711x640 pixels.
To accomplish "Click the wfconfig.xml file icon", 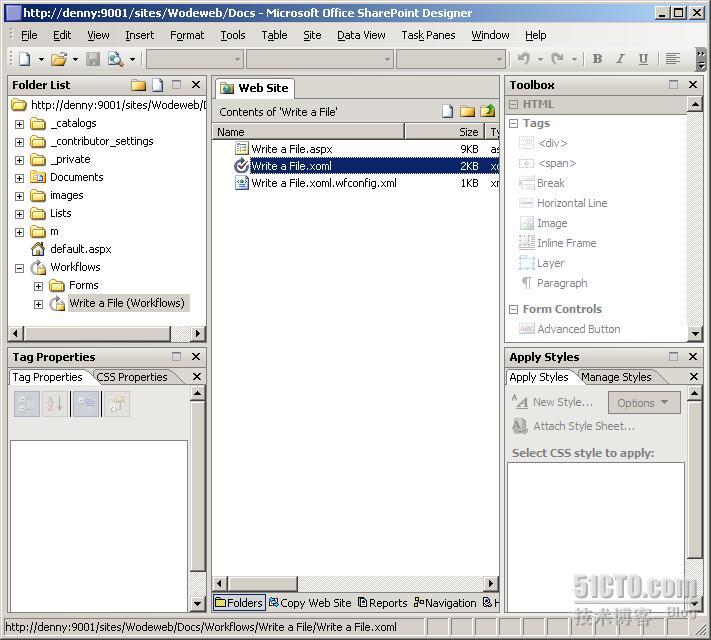I will [242, 183].
